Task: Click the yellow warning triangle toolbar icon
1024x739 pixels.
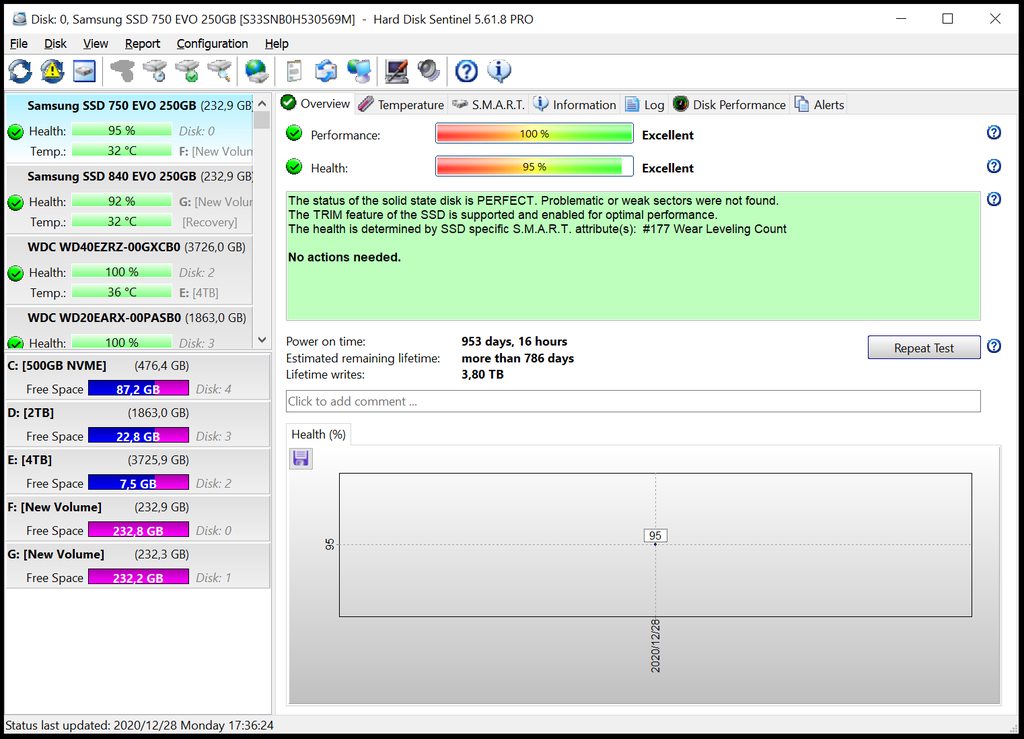Action: pyautogui.click(x=52, y=71)
